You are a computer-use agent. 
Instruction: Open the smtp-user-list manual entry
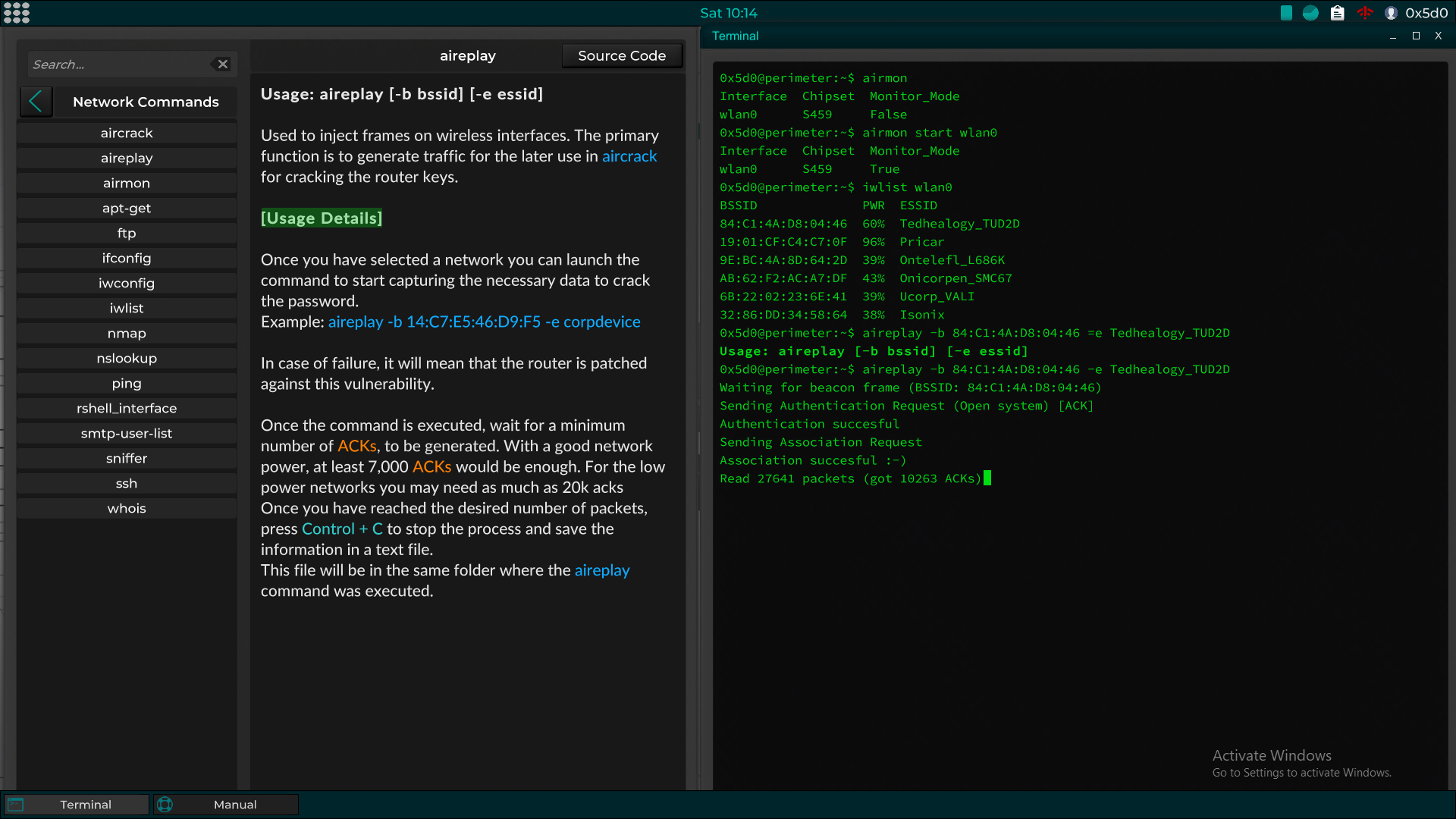(127, 433)
